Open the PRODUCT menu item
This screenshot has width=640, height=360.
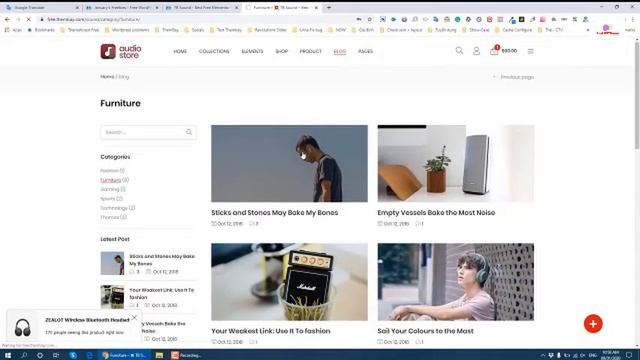click(311, 51)
